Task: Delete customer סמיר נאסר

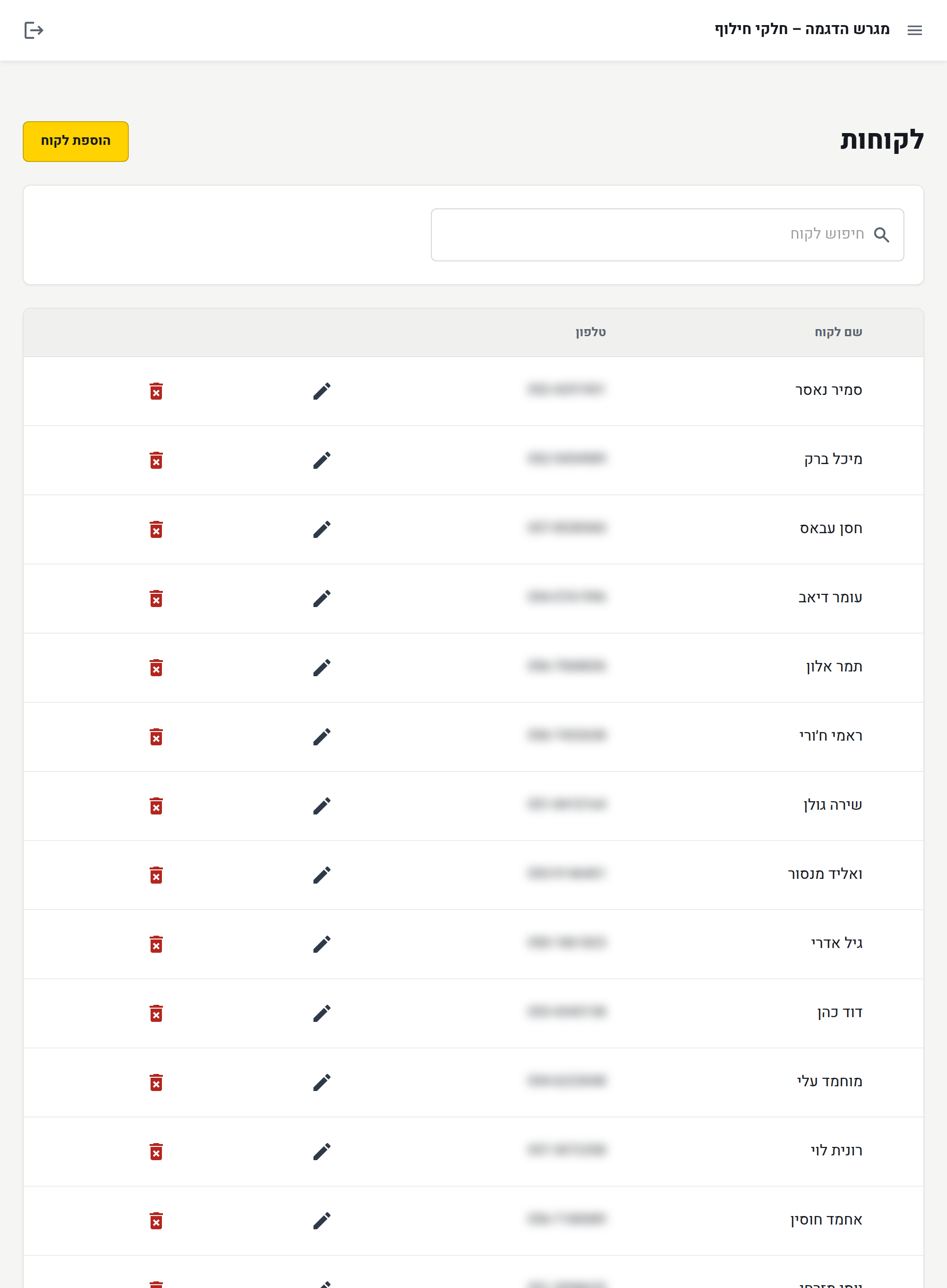Action: click(x=156, y=392)
